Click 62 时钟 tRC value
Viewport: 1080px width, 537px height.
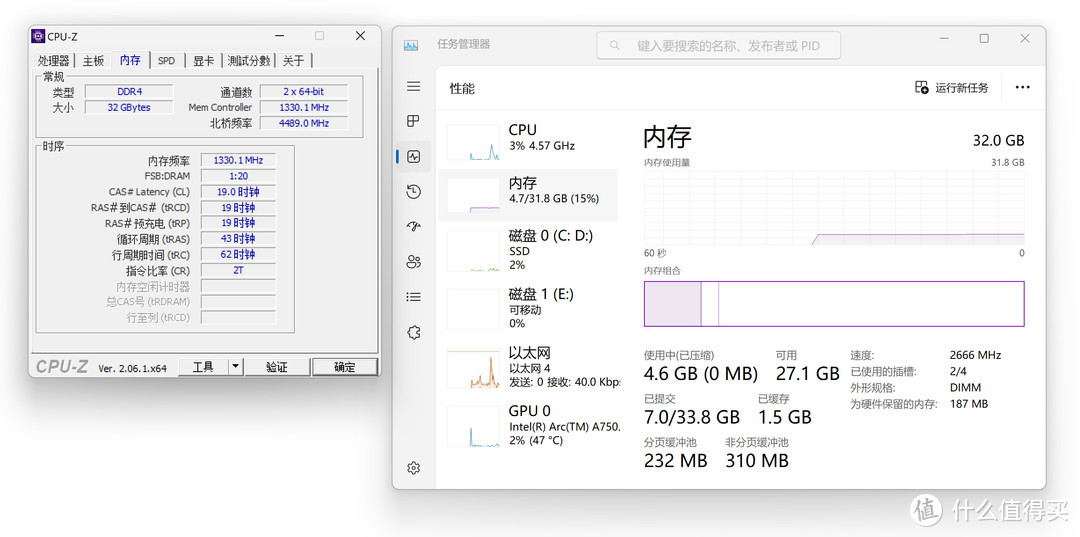click(x=238, y=255)
